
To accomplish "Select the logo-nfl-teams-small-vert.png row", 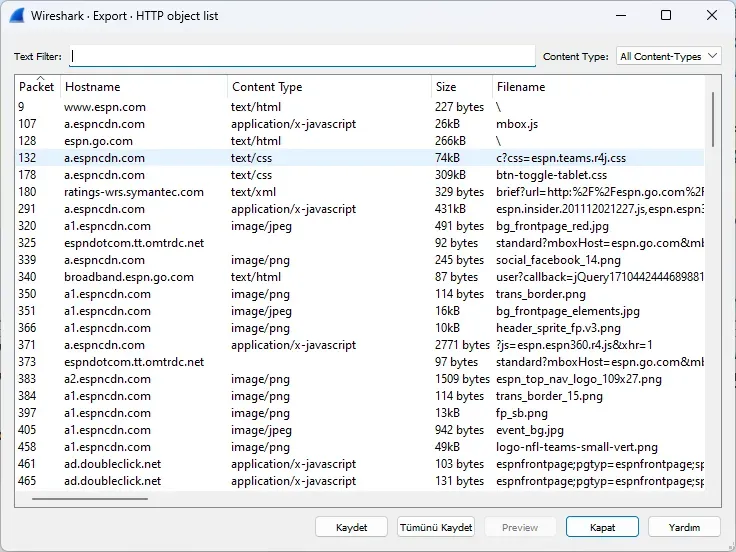I will 360,447.
